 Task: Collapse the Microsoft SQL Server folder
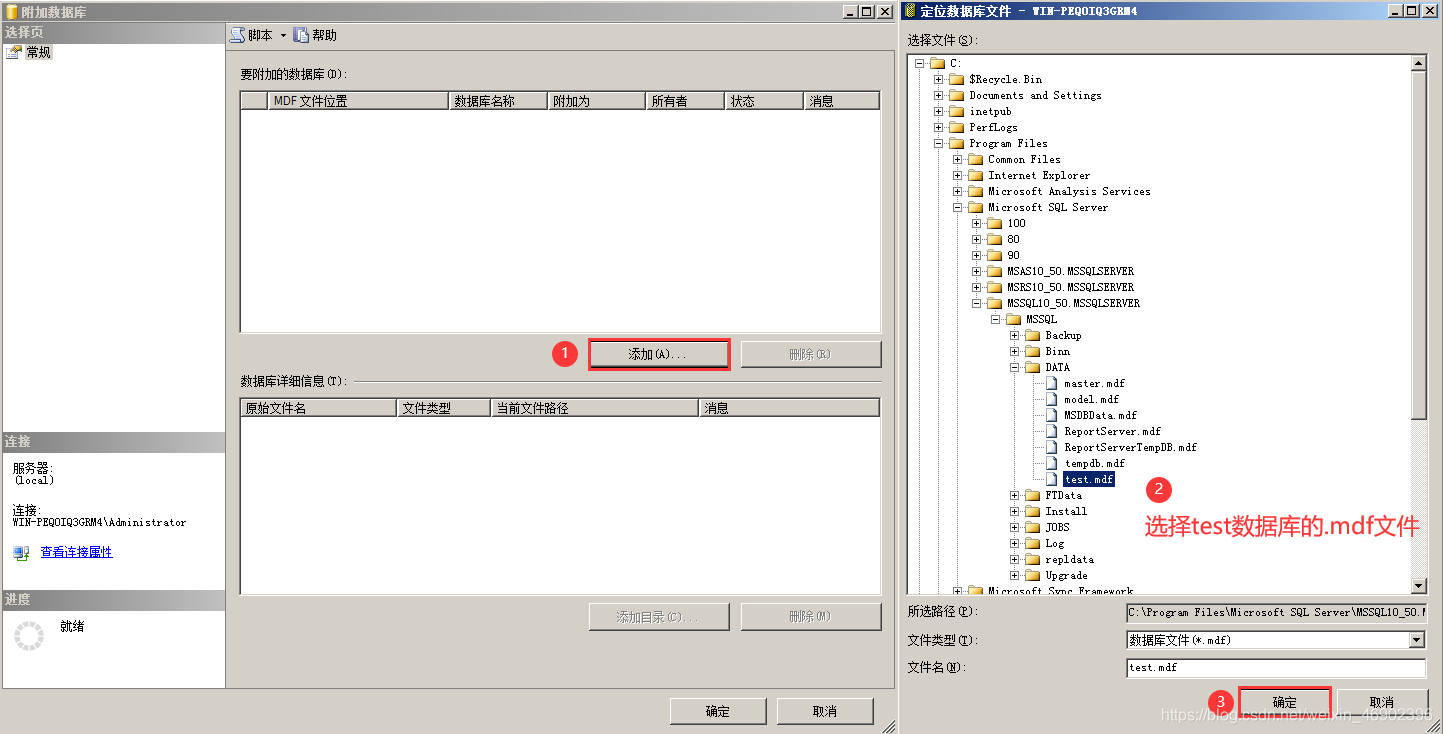point(958,207)
